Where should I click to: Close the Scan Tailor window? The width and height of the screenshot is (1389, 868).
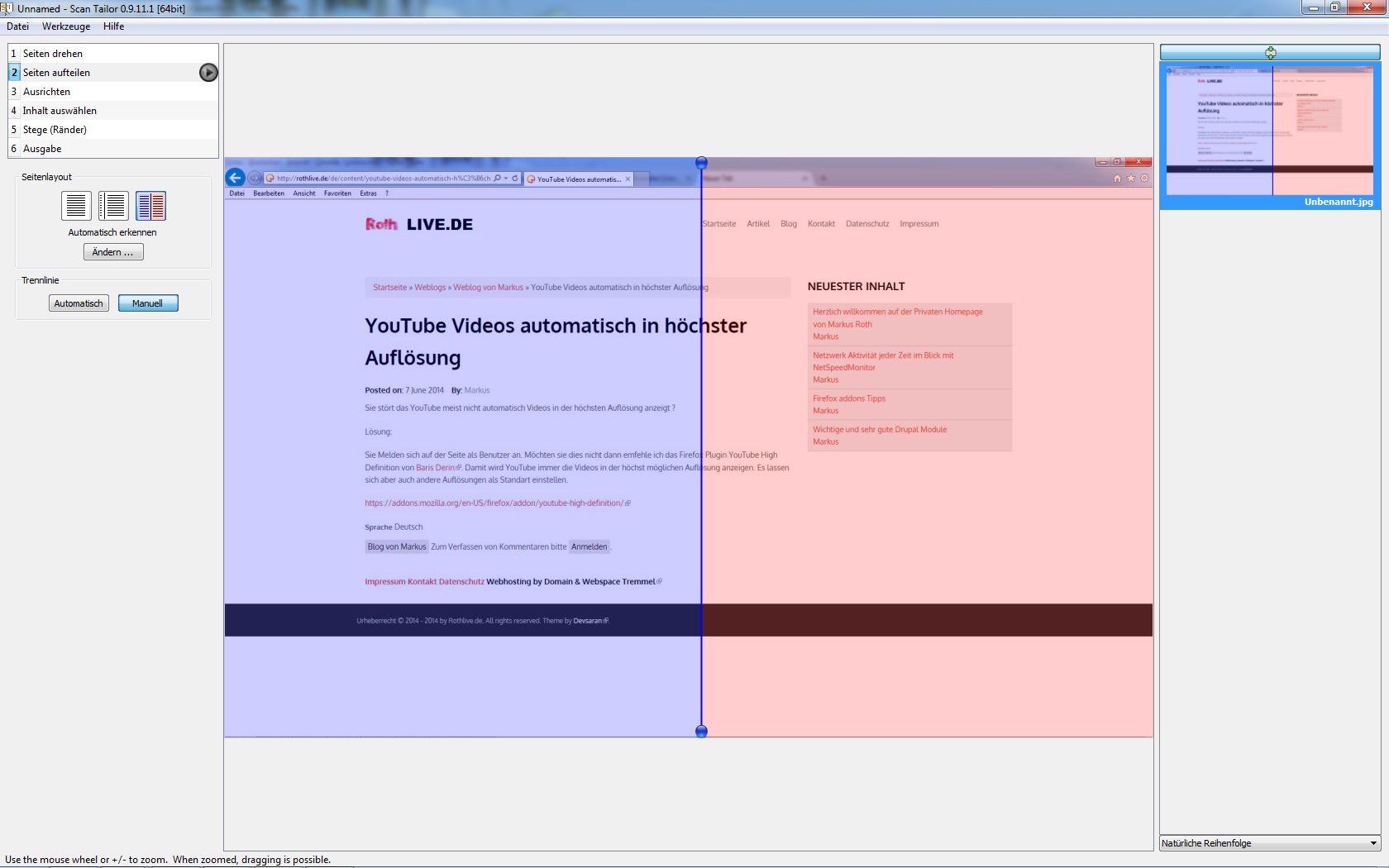click(1366, 7)
